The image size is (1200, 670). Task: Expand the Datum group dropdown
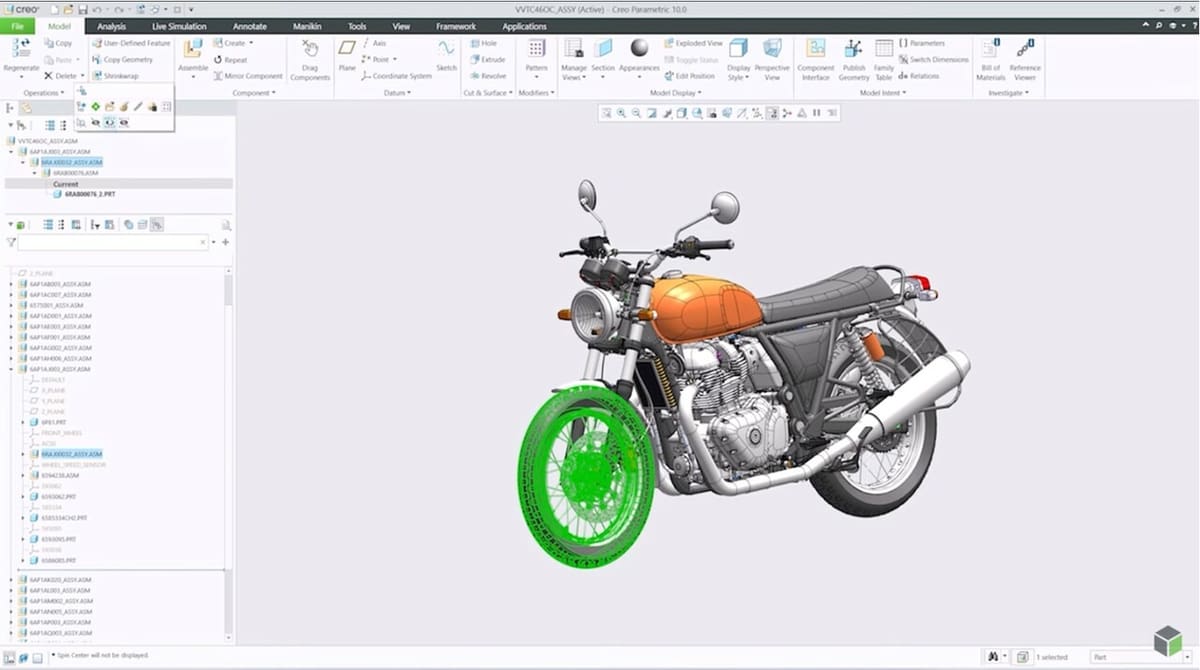(398, 93)
